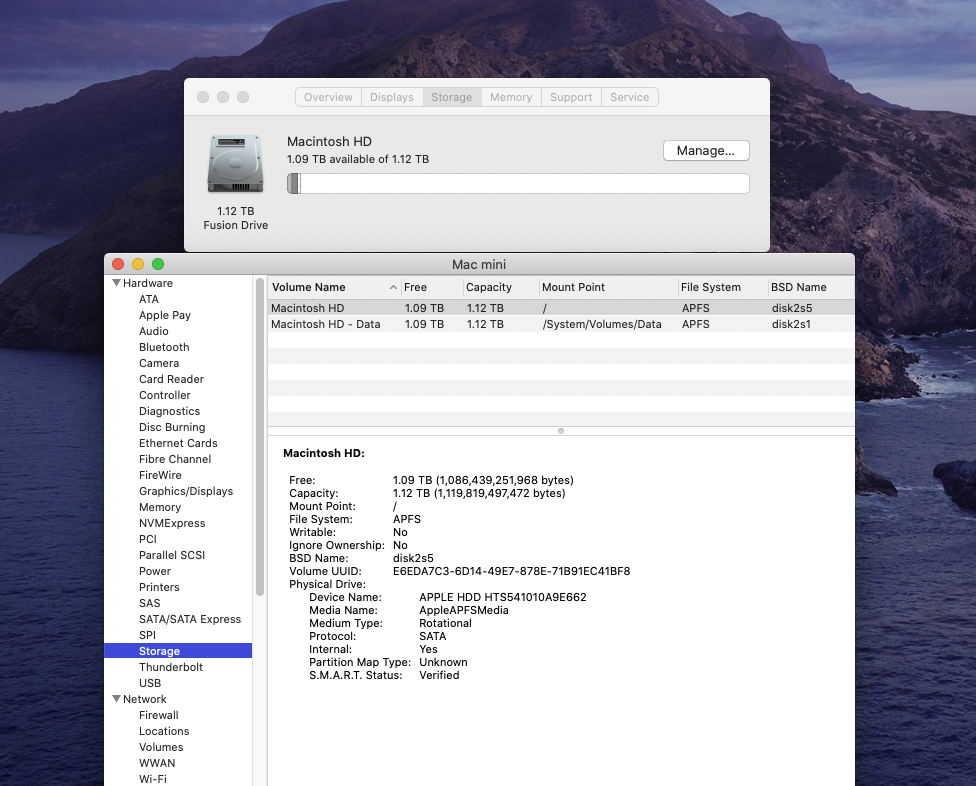Select Locations under Network

point(164,731)
